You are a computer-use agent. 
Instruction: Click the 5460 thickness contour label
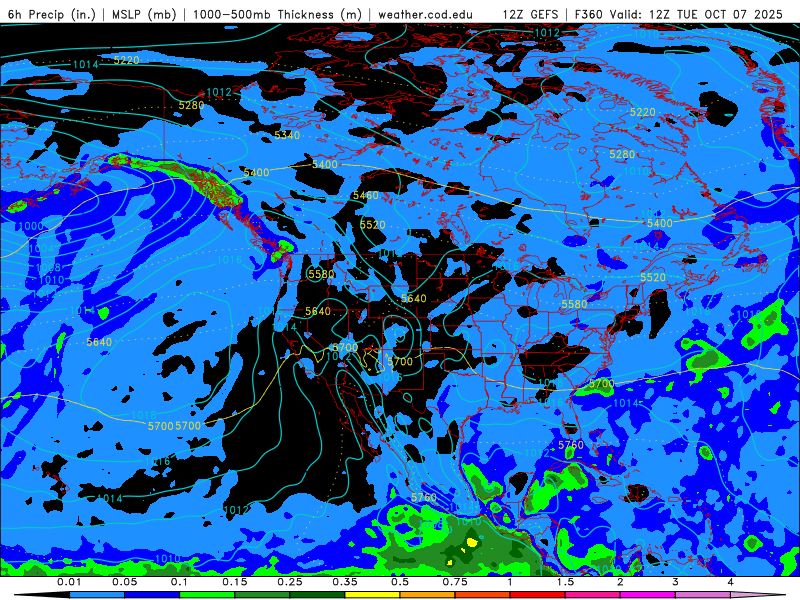tap(366, 195)
